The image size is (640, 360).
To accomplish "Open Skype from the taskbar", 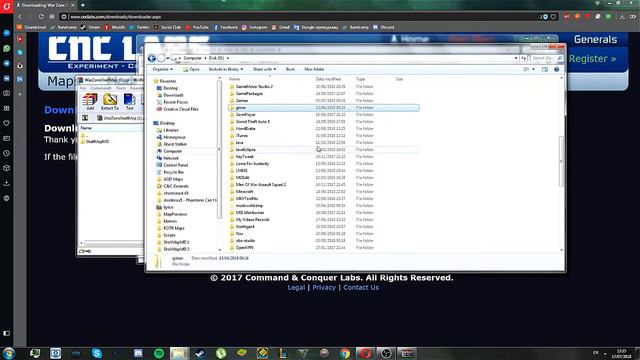I will point(97,353).
